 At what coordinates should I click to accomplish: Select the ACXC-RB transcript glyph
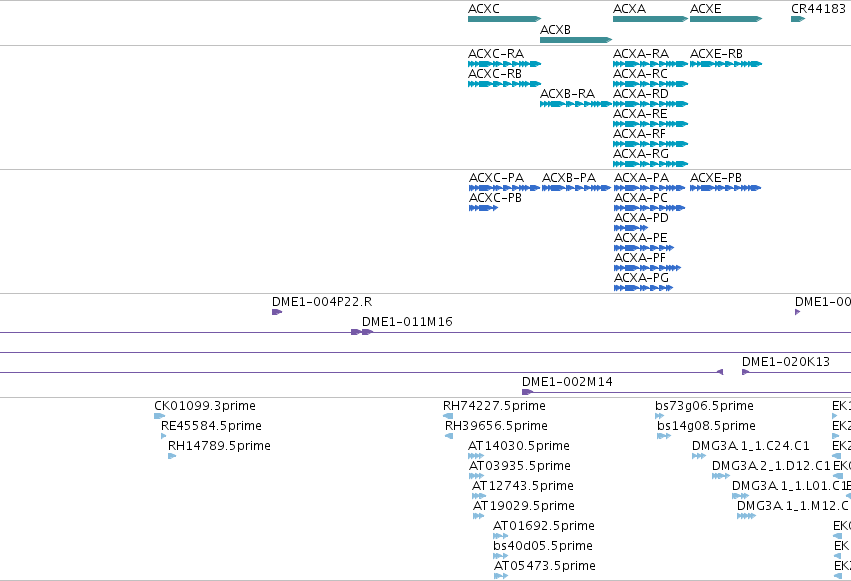coord(504,84)
